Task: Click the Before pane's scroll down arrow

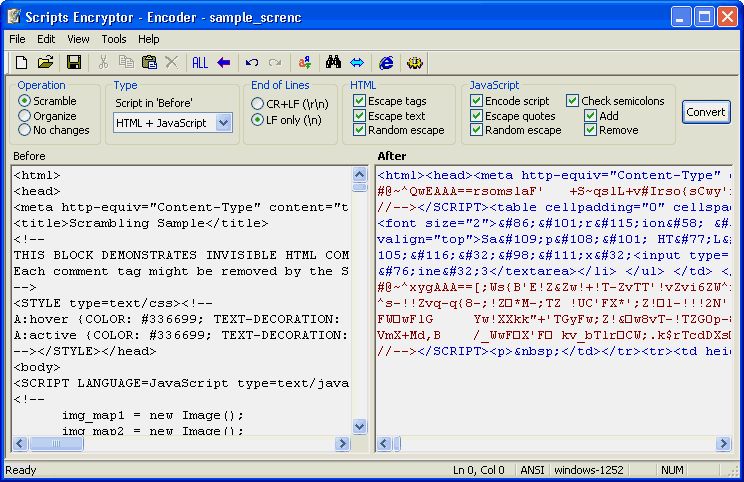Action: point(360,427)
